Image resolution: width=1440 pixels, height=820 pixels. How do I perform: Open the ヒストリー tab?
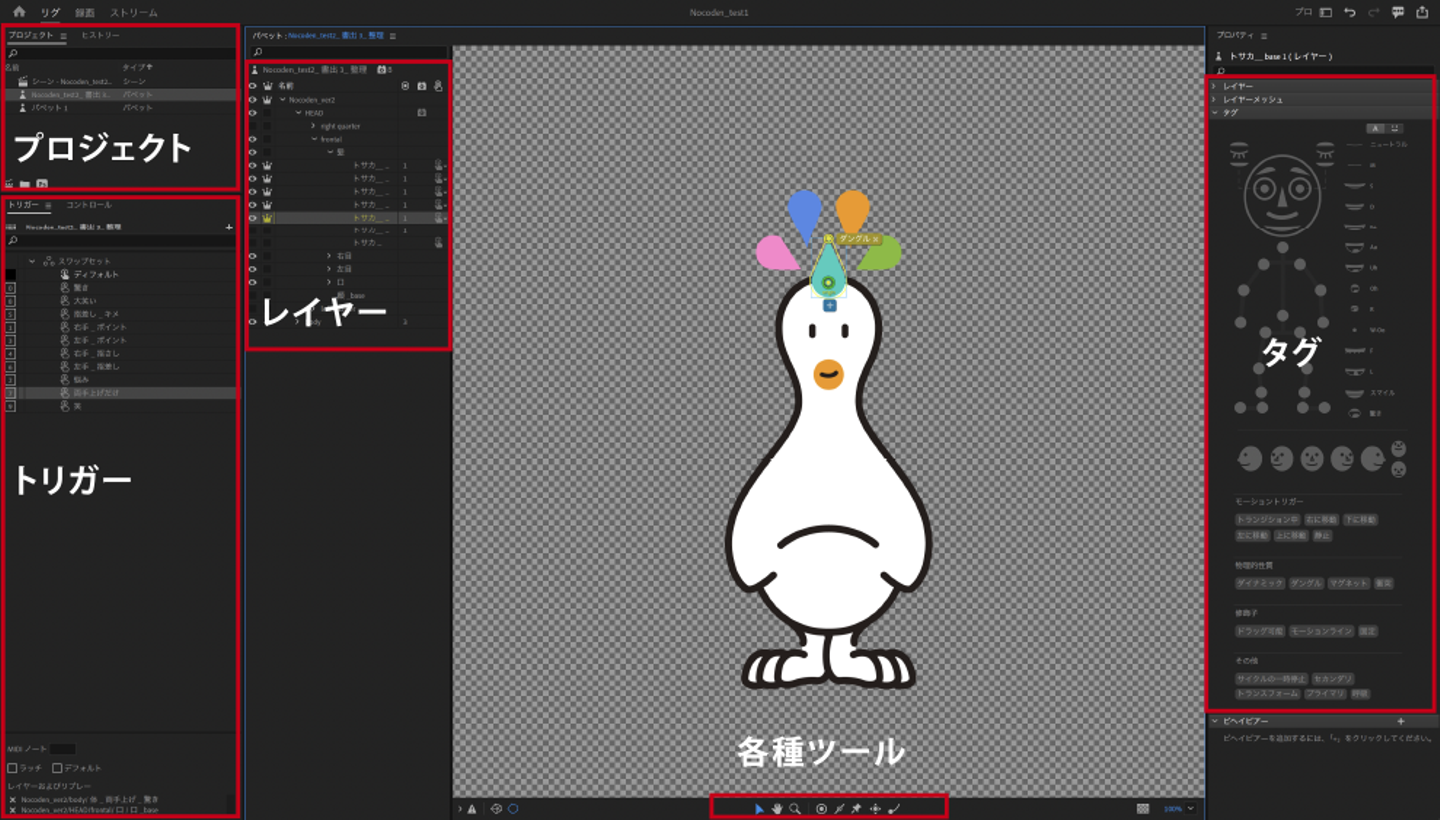click(x=100, y=35)
